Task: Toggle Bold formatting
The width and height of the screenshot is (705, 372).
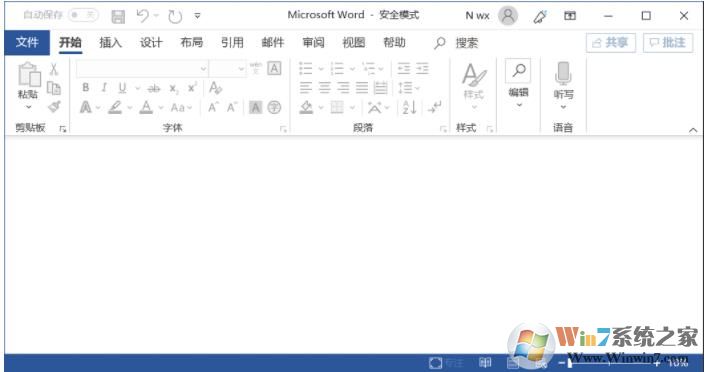Action: 85,88
